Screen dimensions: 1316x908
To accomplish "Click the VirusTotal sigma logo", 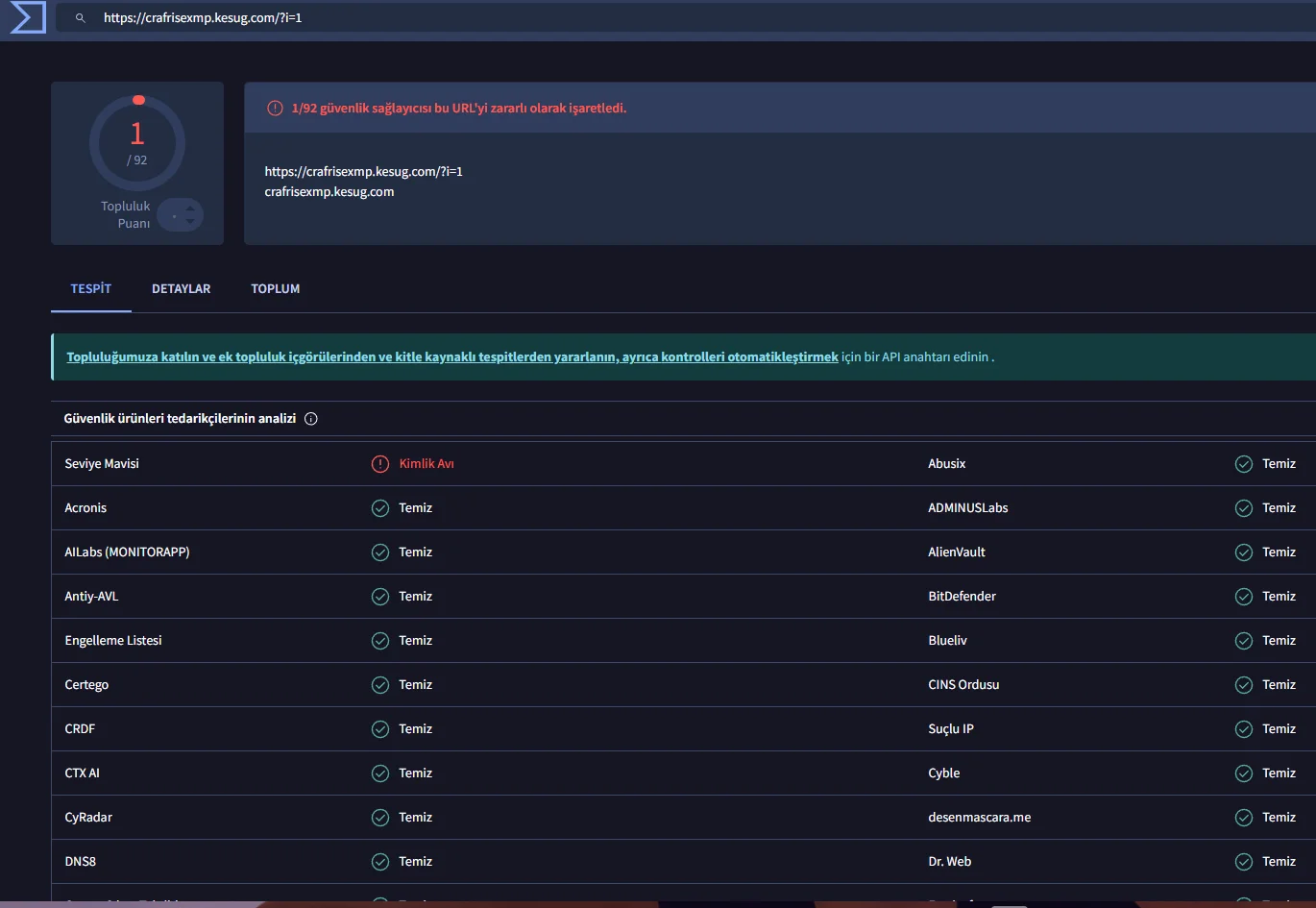I will click(x=28, y=17).
